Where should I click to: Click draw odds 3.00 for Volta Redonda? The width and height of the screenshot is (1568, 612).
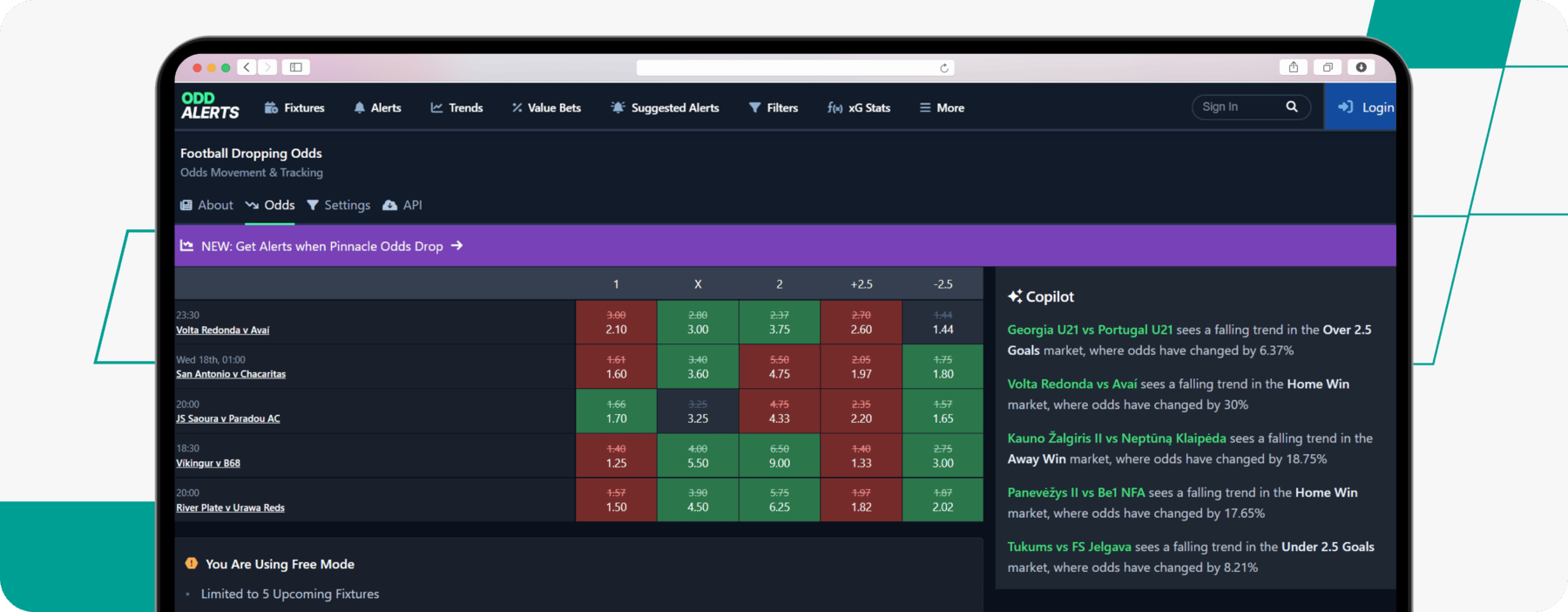(698, 323)
